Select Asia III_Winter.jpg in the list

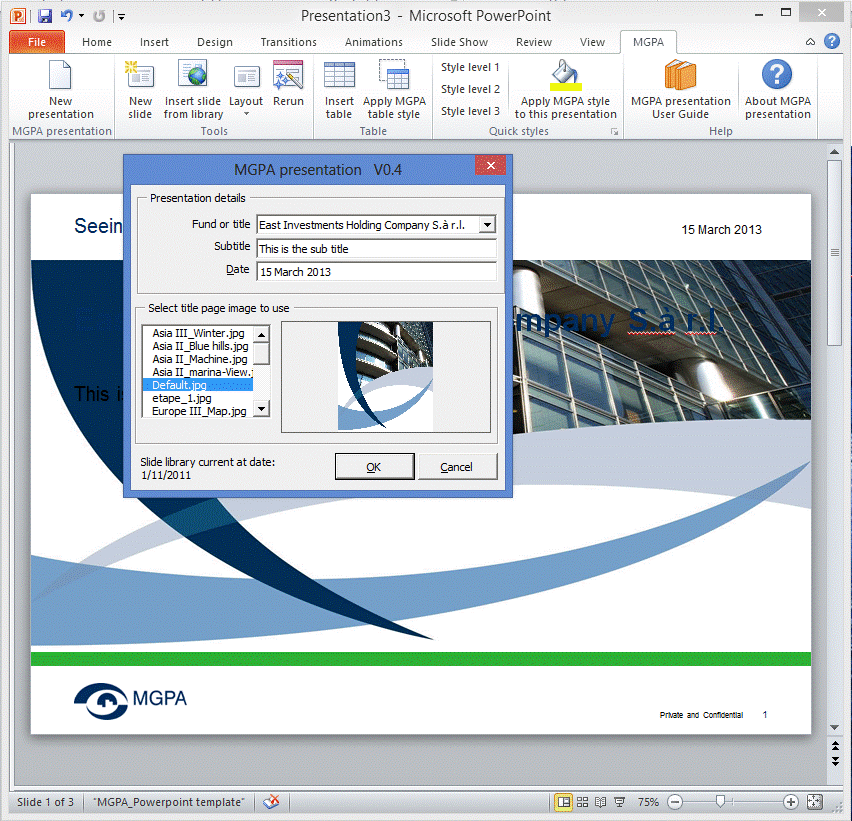(198, 333)
